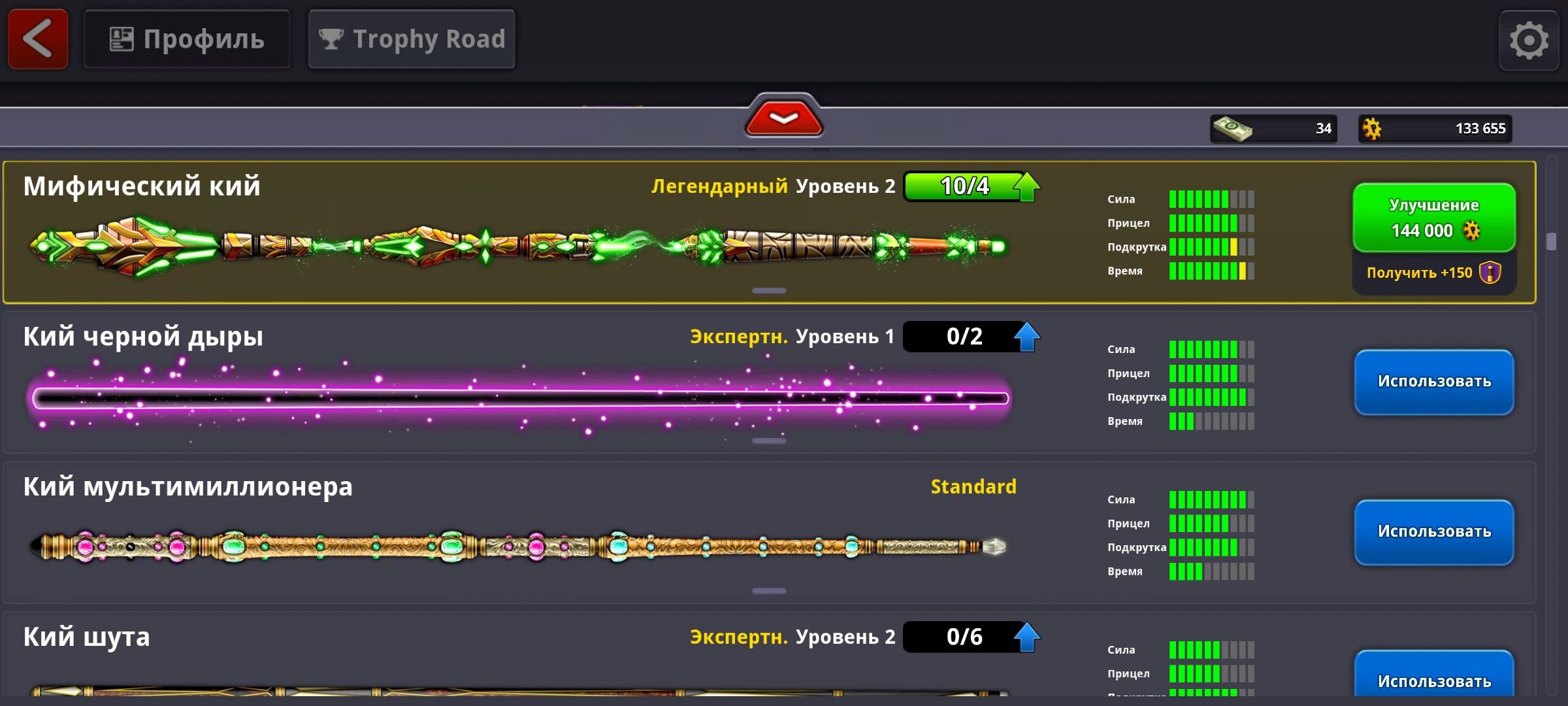
Task: Tap the 0/2 pieces progress bar
Action: 964,337
